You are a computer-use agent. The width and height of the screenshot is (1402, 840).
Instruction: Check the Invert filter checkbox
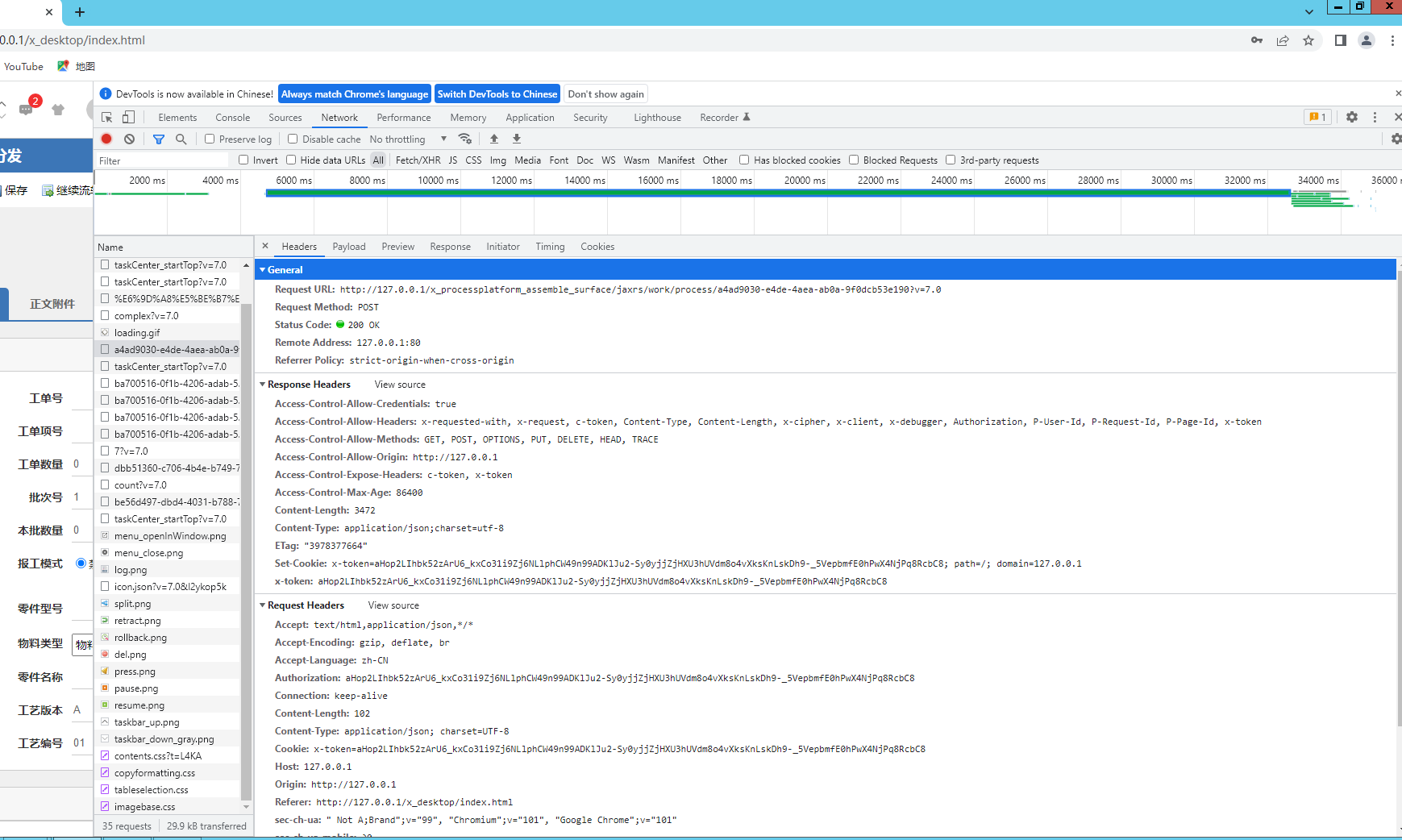click(243, 160)
